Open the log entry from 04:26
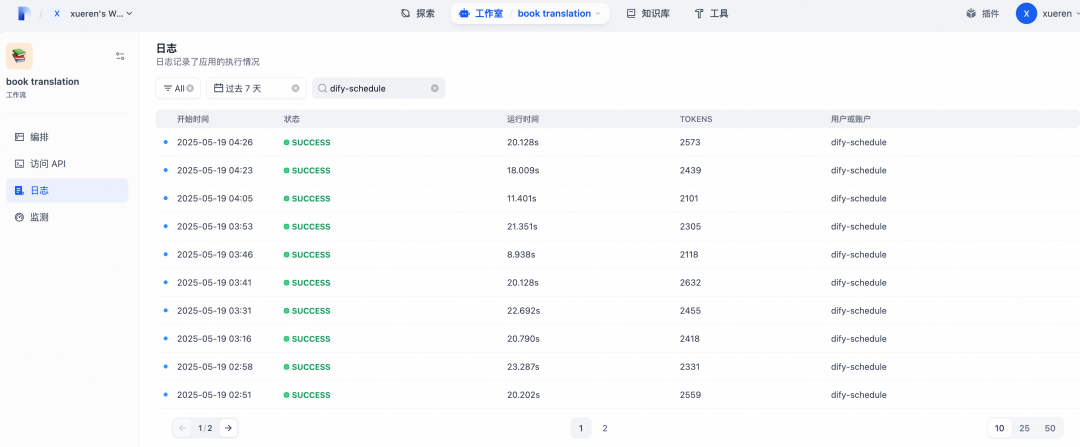Image resolution: width=1080 pixels, height=447 pixels. (617, 143)
